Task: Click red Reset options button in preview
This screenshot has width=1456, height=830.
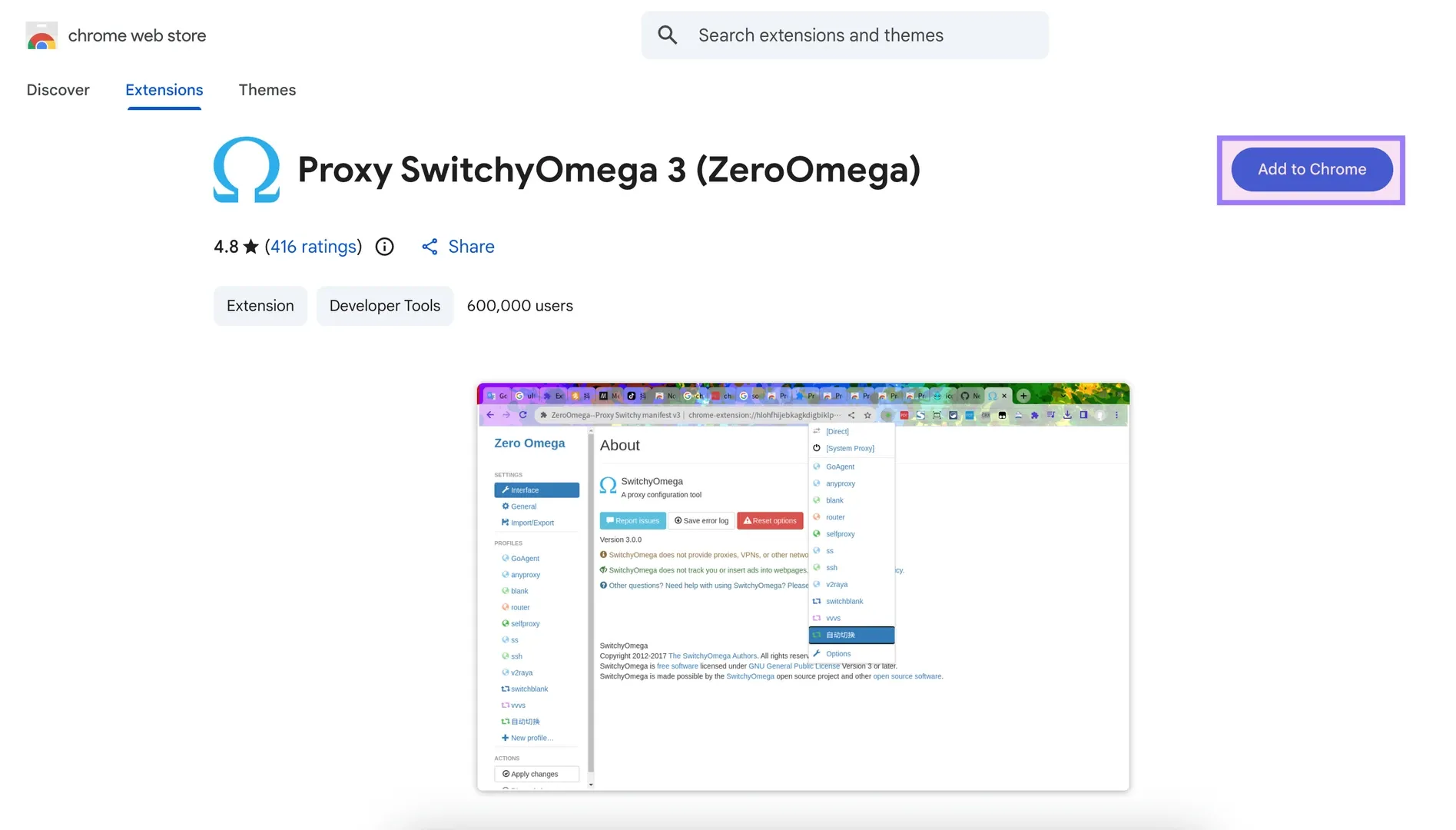Action: 770,520
